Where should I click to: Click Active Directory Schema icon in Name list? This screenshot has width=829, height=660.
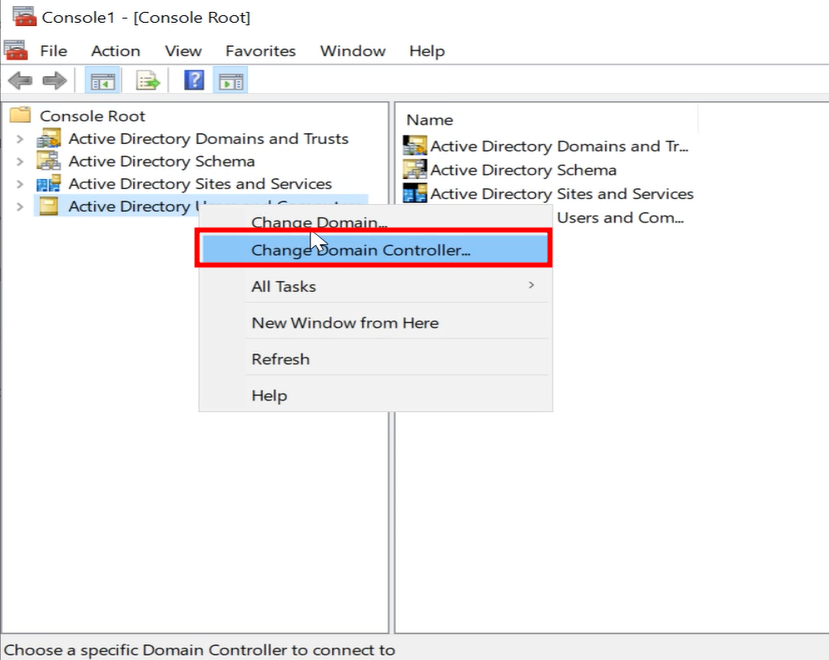point(414,170)
